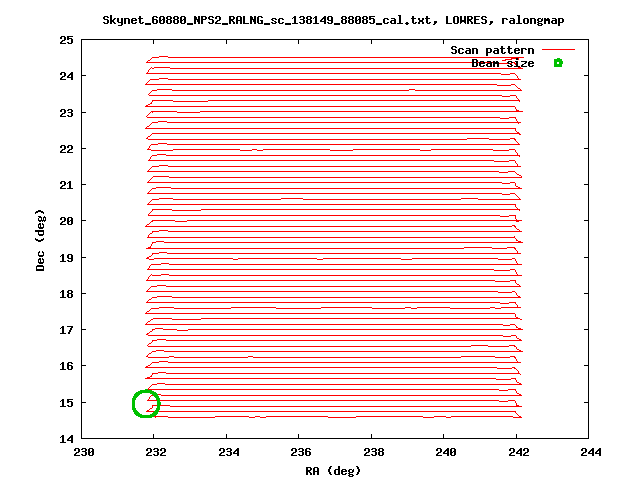Click the y-axis tick label 21
640x480 pixels.
67,185
